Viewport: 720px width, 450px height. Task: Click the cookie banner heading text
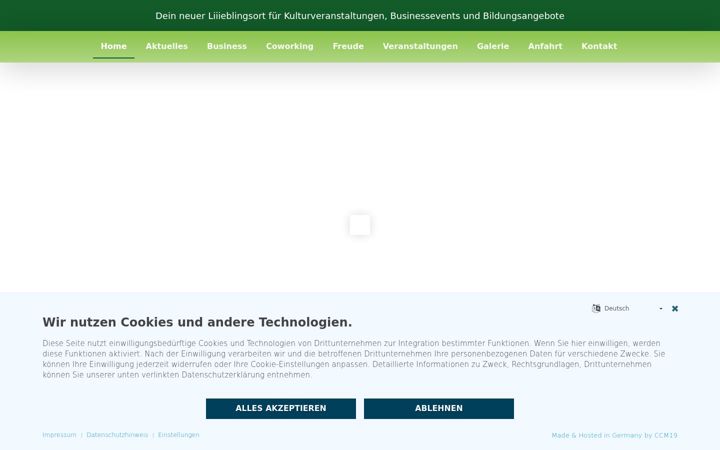coord(197,322)
